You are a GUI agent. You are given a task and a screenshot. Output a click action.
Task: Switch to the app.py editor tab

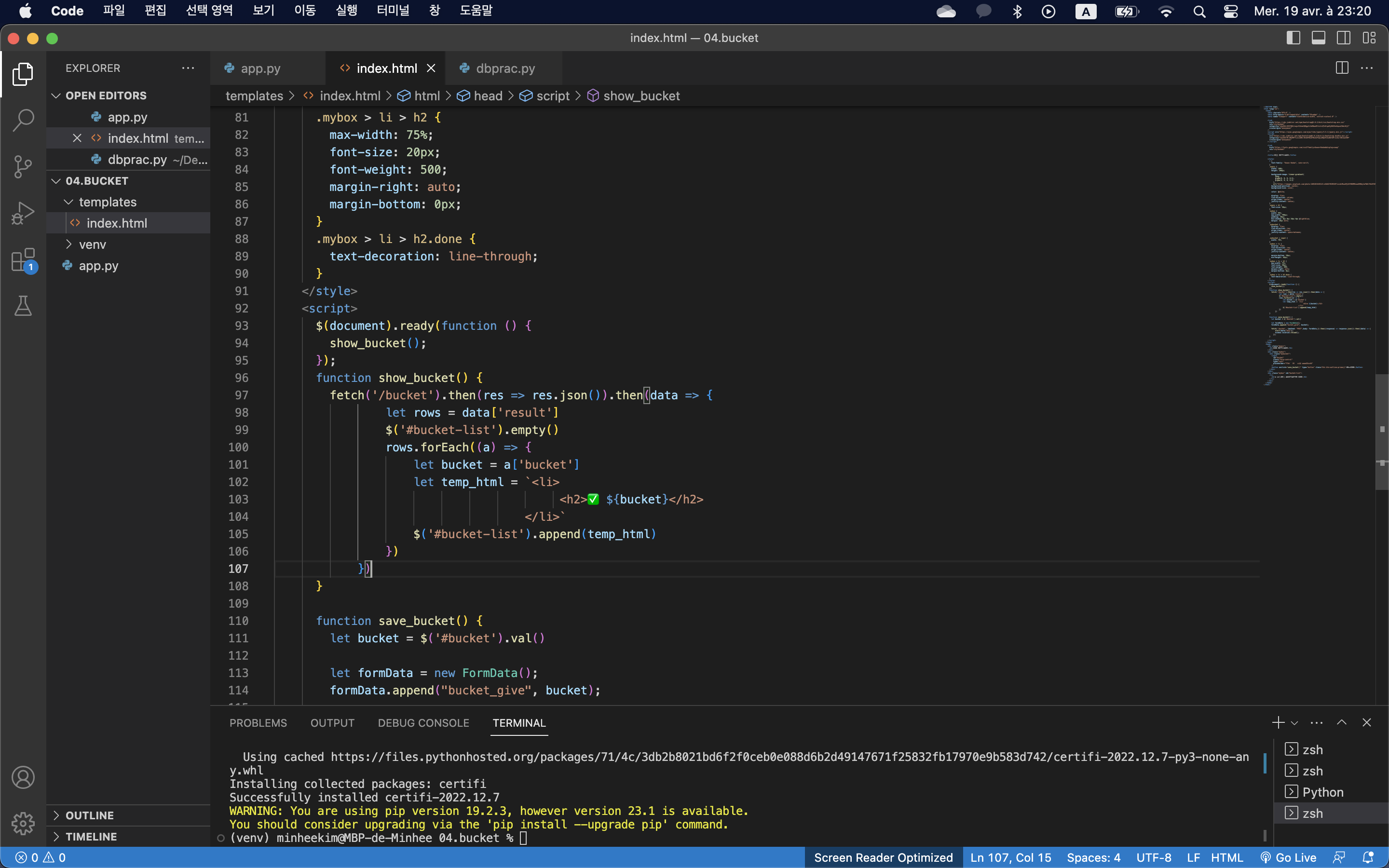click(268, 68)
